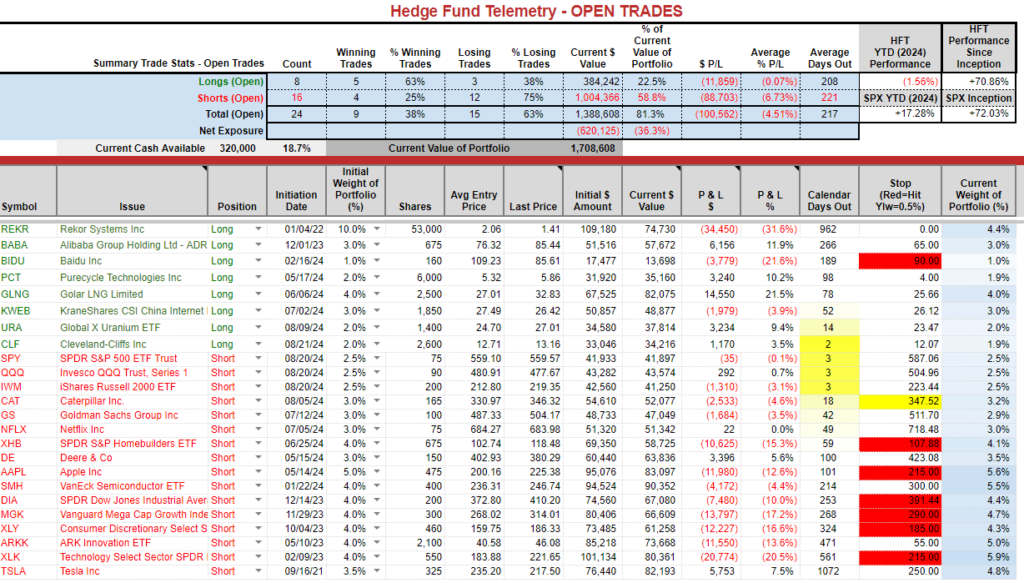Select the Longs (Open) row label
1024x583 pixels.
click(231, 82)
